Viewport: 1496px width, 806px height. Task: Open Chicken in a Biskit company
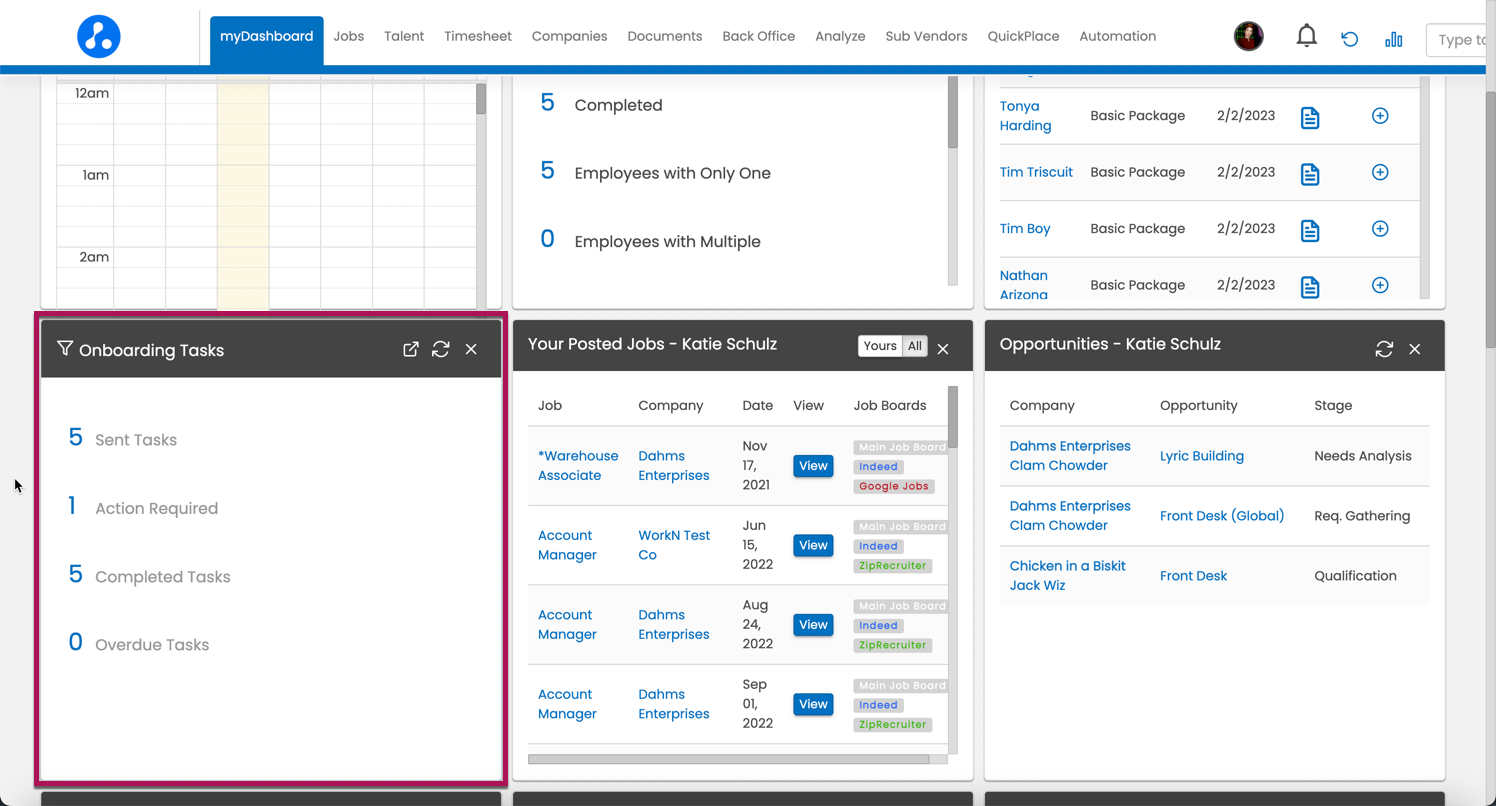(1068, 576)
